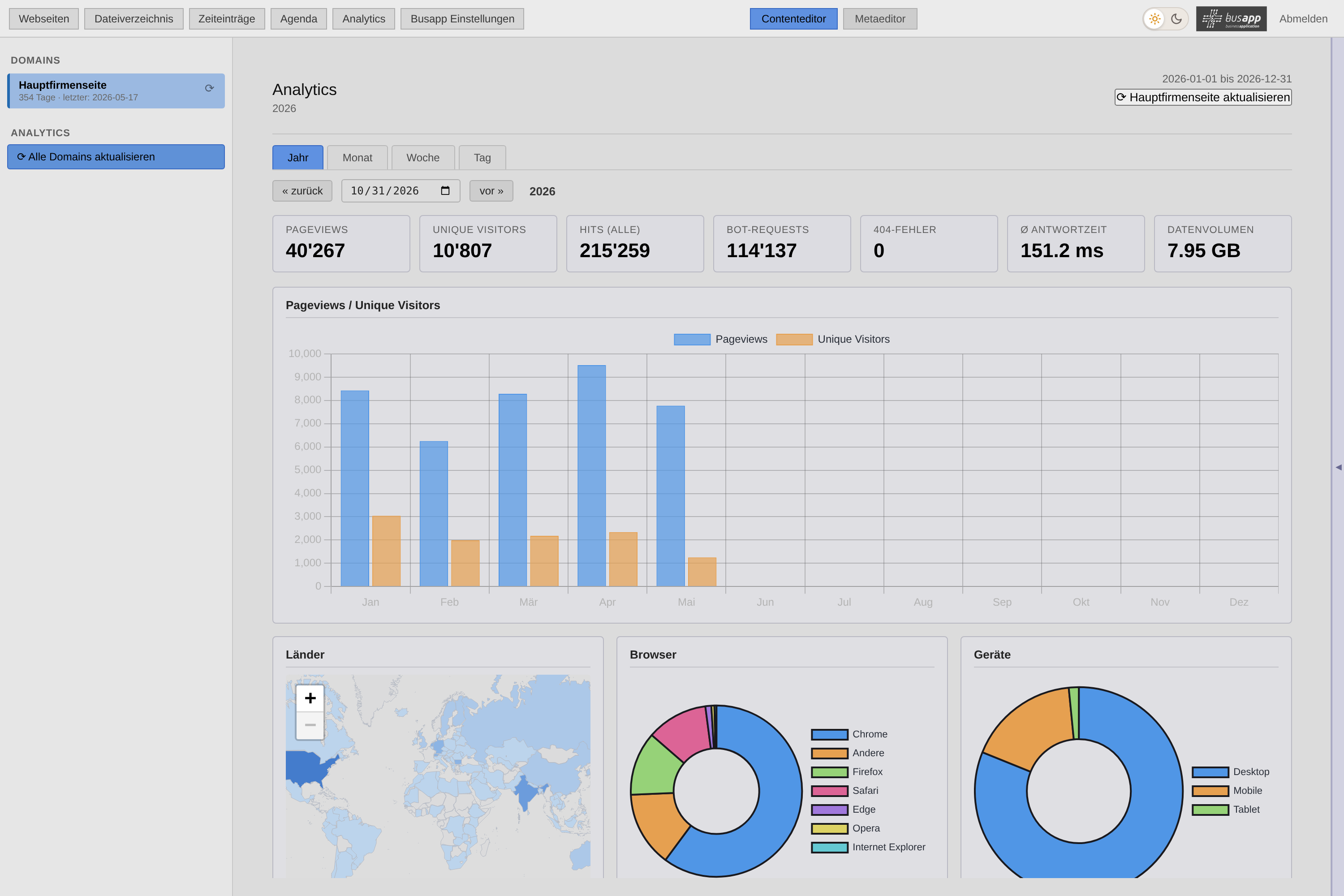
Task: Toggle Mobile slice in Geräte legend
Action: coord(1227,791)
